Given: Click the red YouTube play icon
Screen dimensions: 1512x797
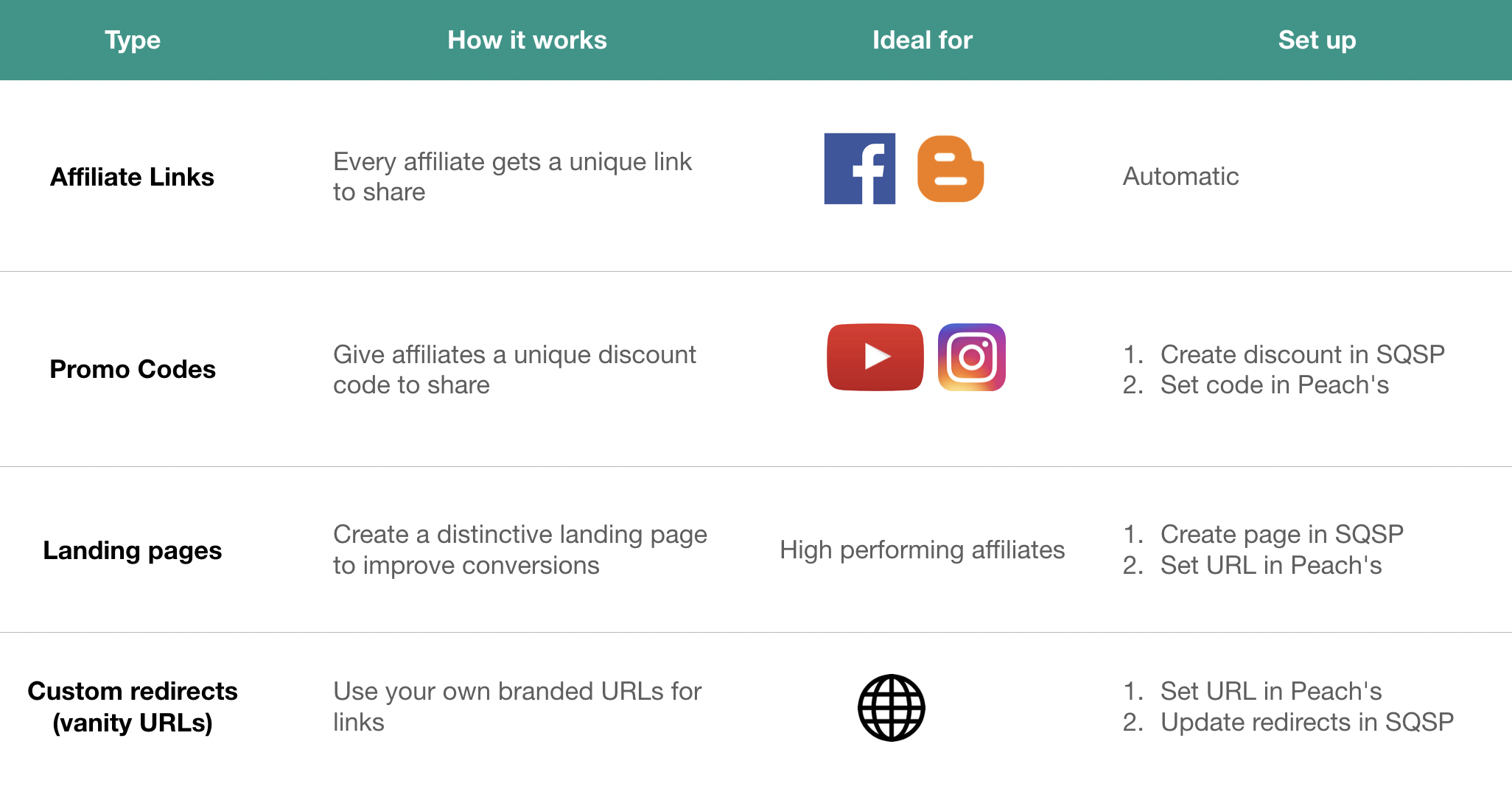Looking at the screenshot, I should [875, 357].
